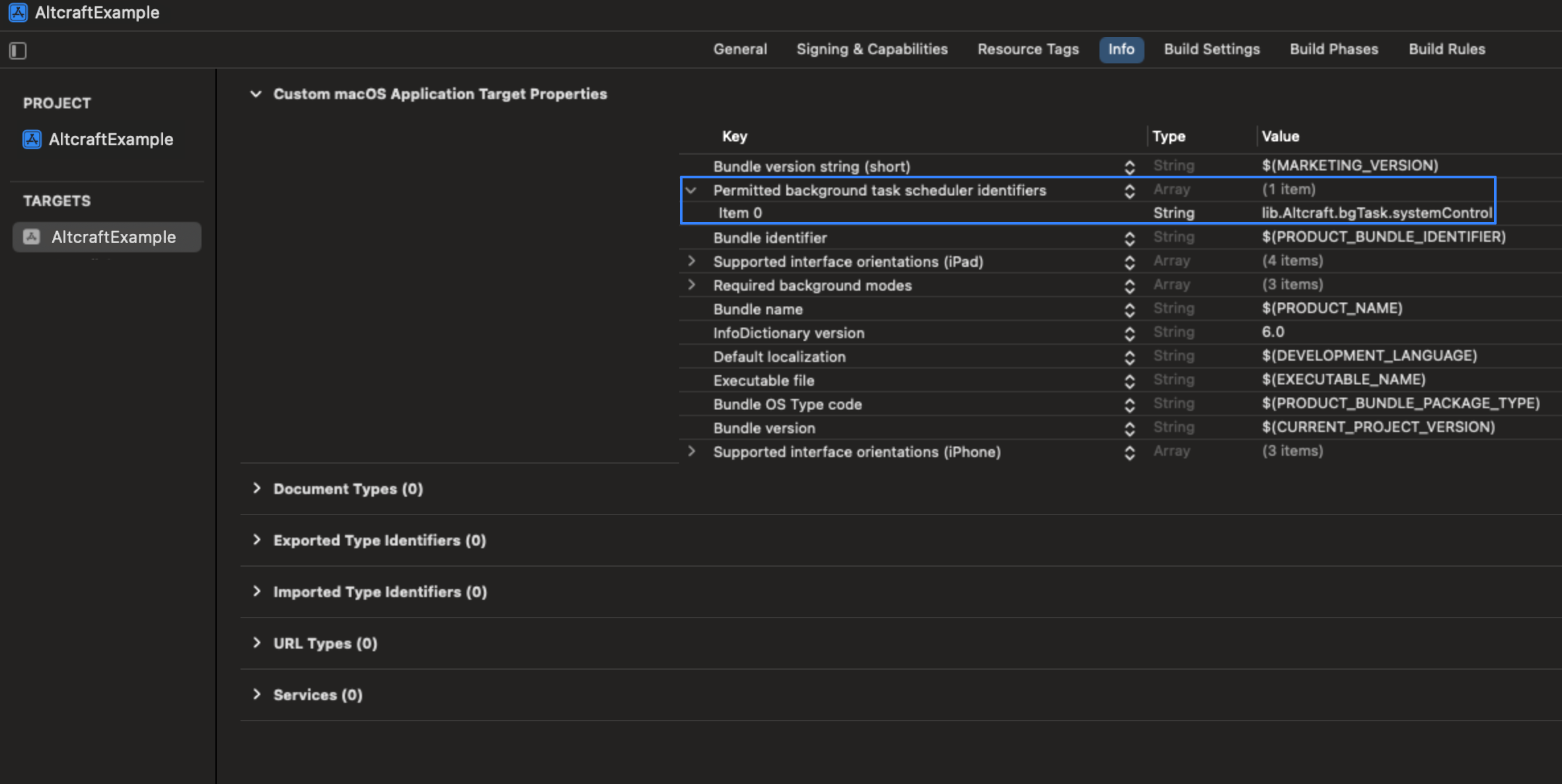Select the $(EXECUTABLE_NAME) value
1562x784 pixels.
tap(1343, 379)
